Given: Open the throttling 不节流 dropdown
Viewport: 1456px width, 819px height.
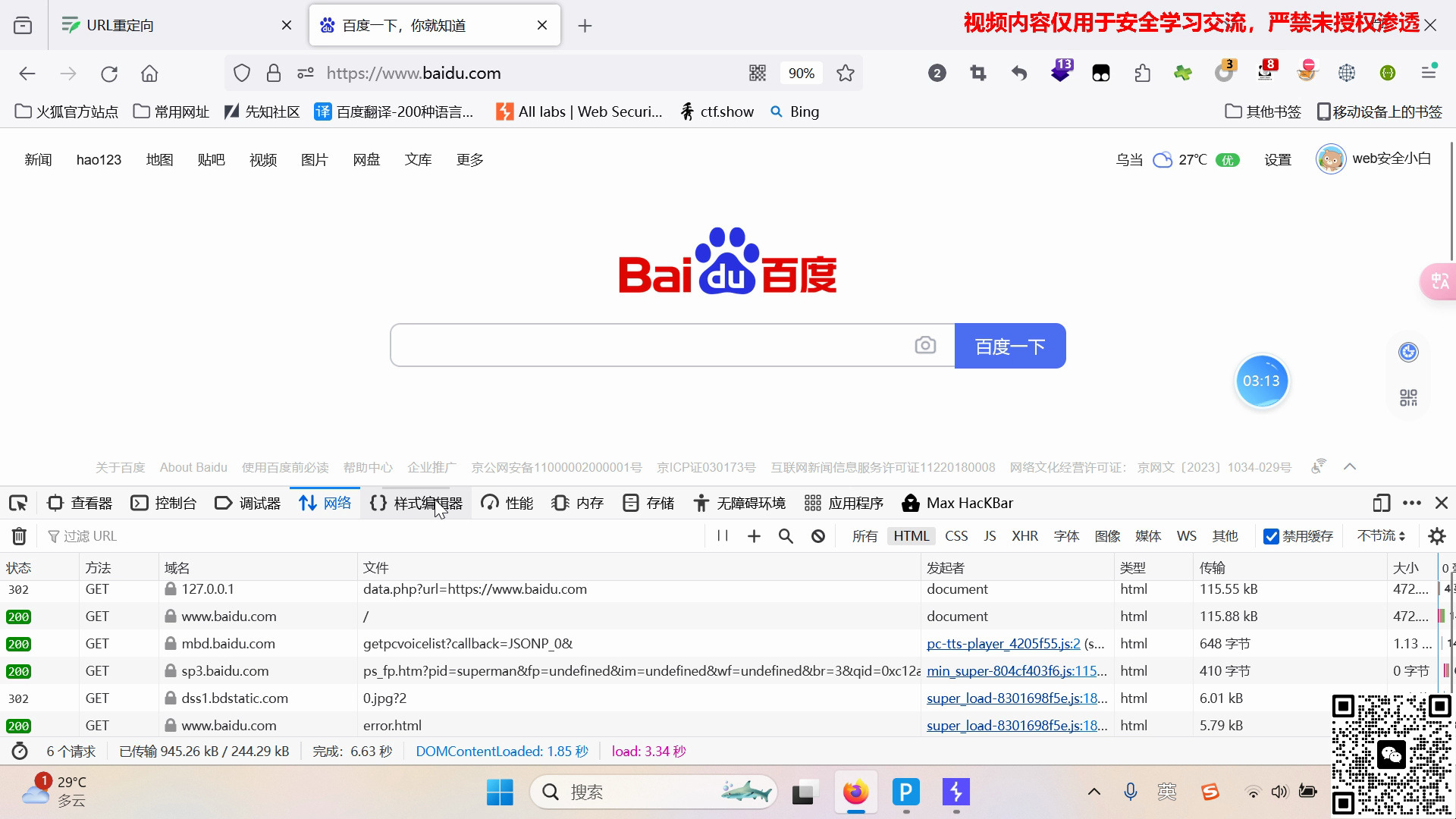Looking at the screenshot, I should (1381, 536).
